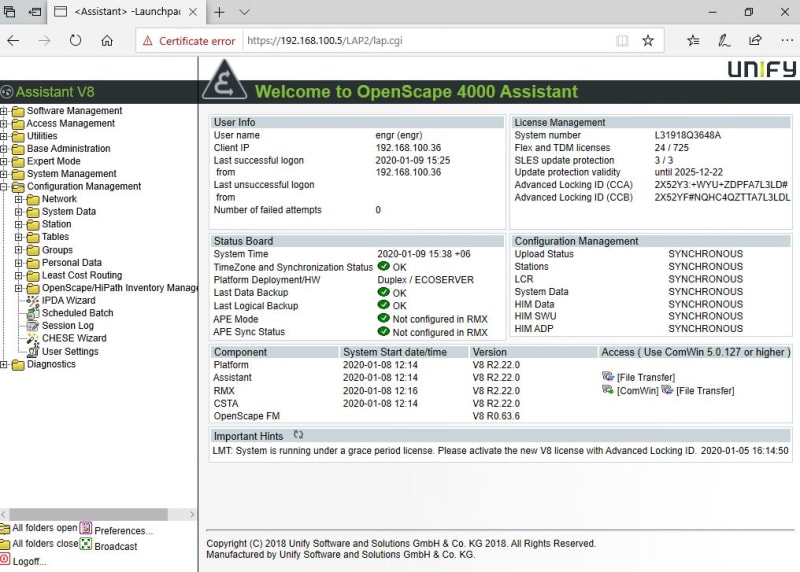Click the scrollbar right arrow in navigation pane
The image size is (800, 572).
[x=192, y=514]
